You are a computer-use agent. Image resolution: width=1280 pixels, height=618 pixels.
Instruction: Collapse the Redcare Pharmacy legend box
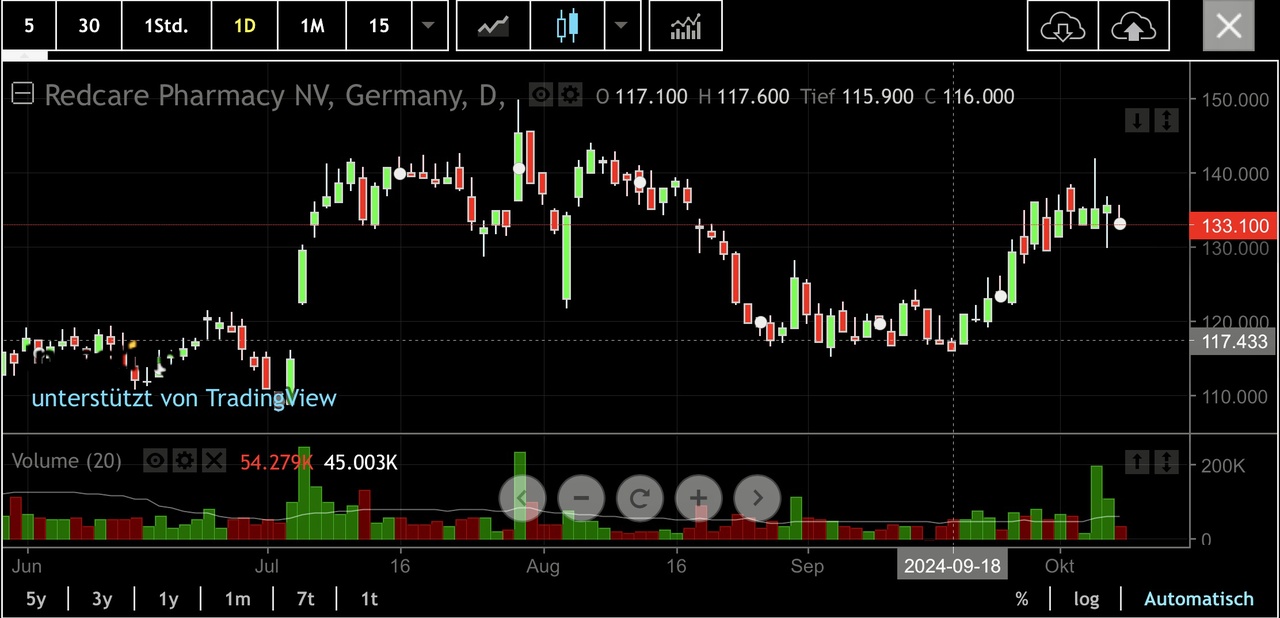click(22, 94)
